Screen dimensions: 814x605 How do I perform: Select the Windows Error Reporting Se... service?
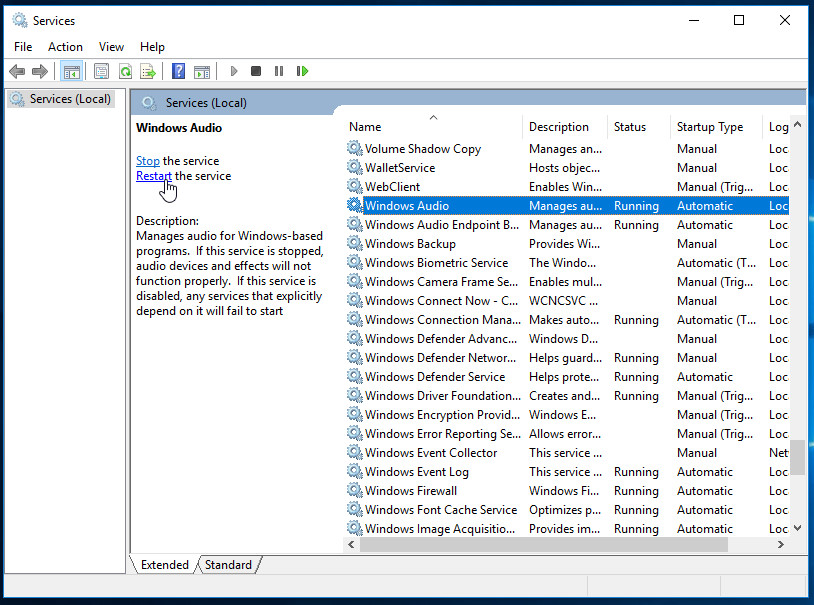click(x=567, y=434)
